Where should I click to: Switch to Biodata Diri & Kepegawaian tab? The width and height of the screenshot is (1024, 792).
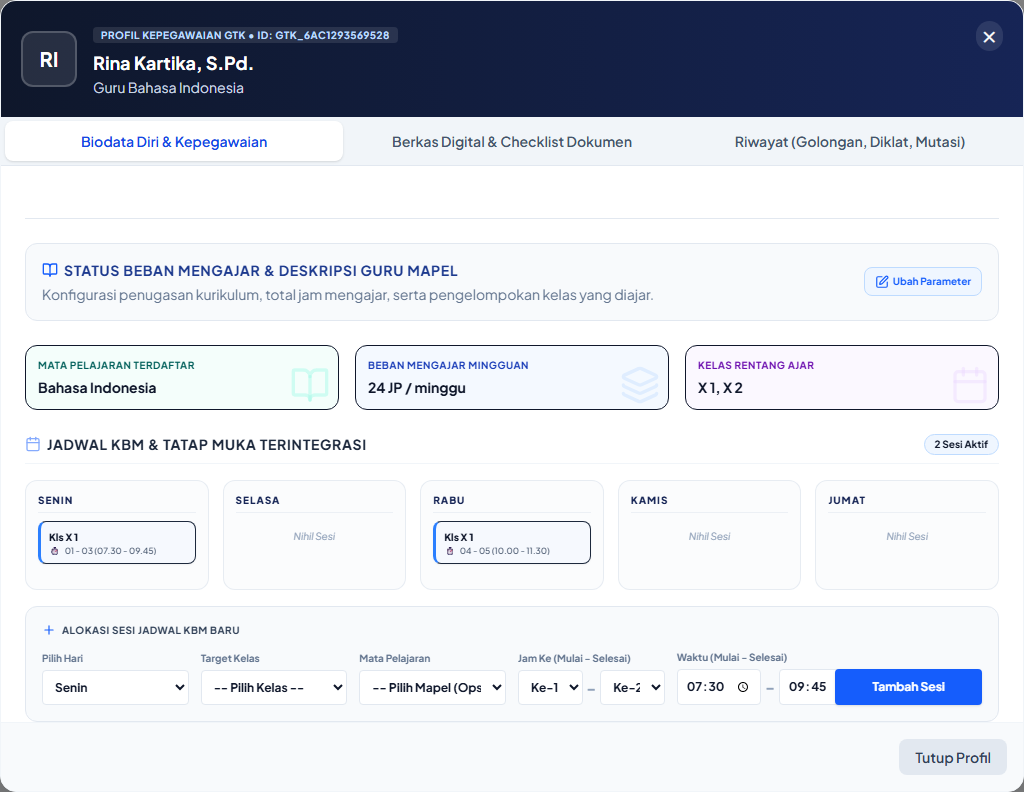click(x=174, y=142)
